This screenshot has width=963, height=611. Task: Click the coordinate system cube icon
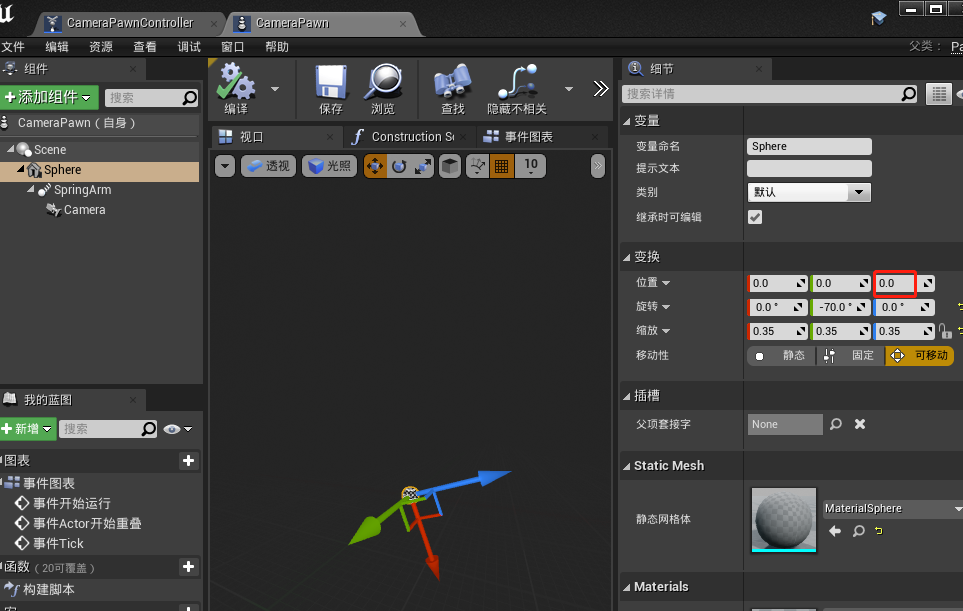tap(450, 166)
